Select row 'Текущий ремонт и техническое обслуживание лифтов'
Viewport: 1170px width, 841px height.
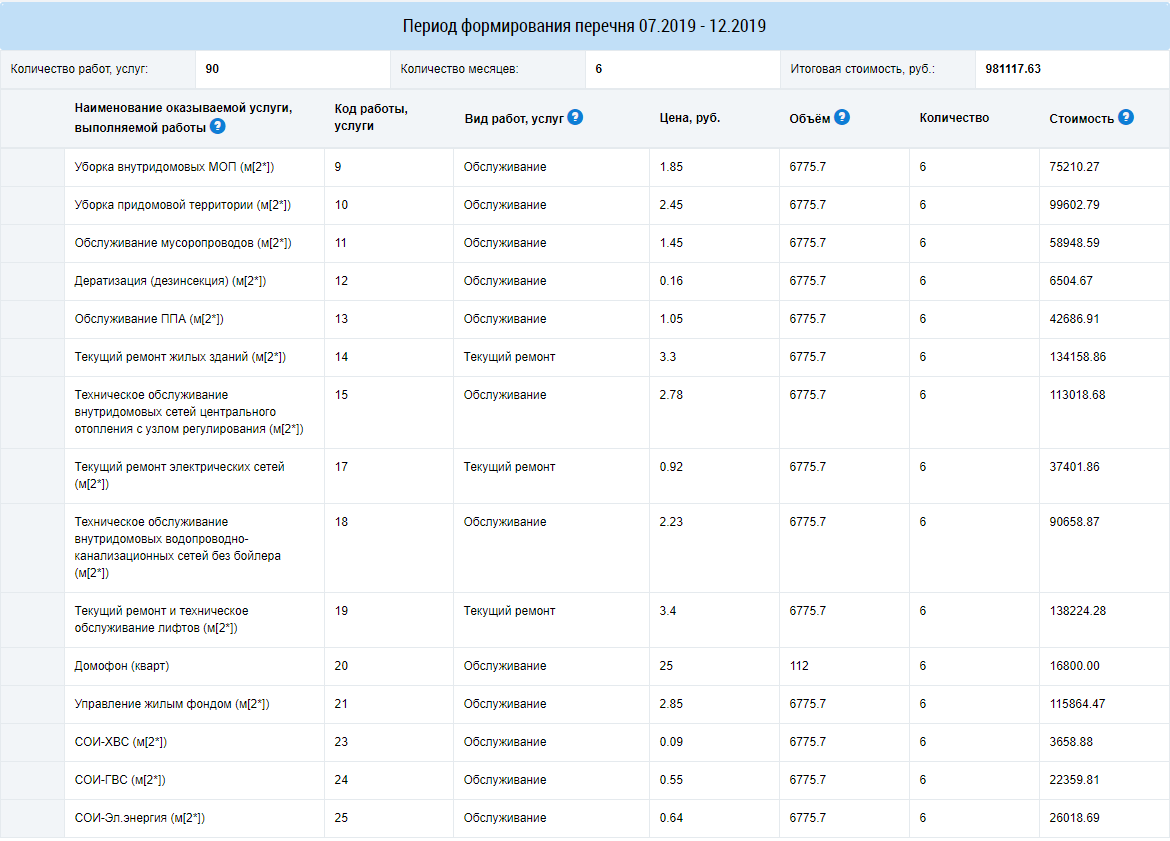point(585,620)
